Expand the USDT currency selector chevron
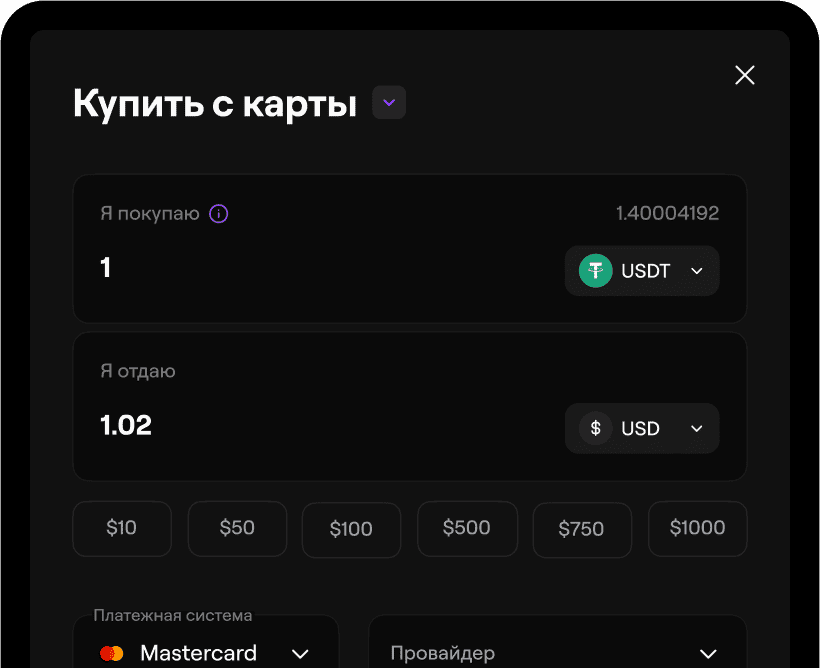820x668 pixels. point(697,271)
